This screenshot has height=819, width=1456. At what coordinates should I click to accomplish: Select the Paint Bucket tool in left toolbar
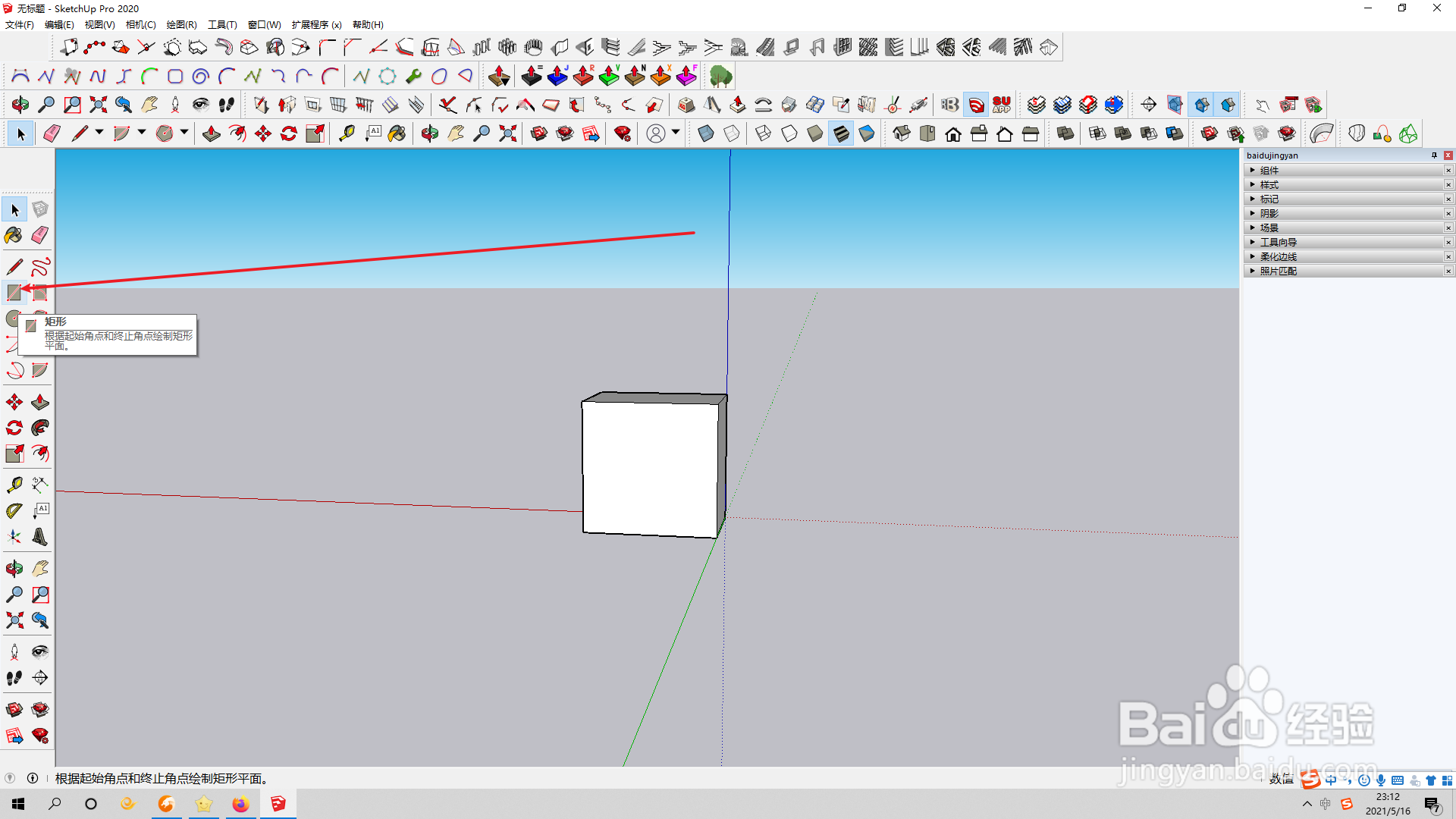[14, 236]
